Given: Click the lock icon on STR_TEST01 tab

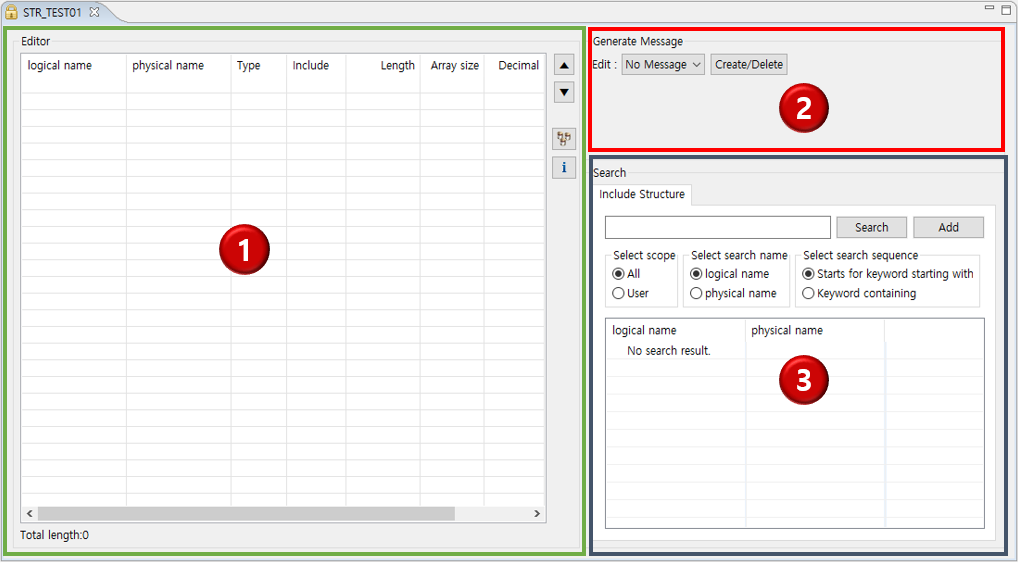Looking at the screenshot, I should 11,12.
